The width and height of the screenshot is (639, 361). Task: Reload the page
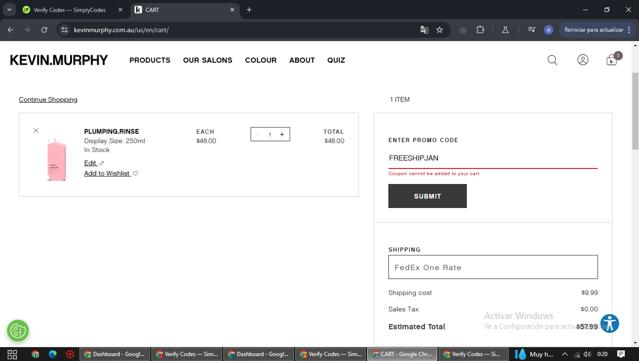[x=44, y=30]
